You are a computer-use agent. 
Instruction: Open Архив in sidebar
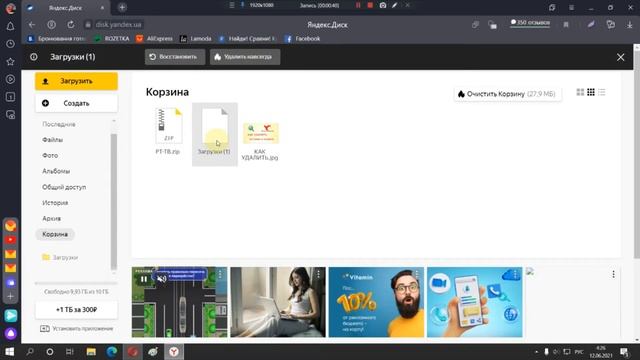(51, 218)
